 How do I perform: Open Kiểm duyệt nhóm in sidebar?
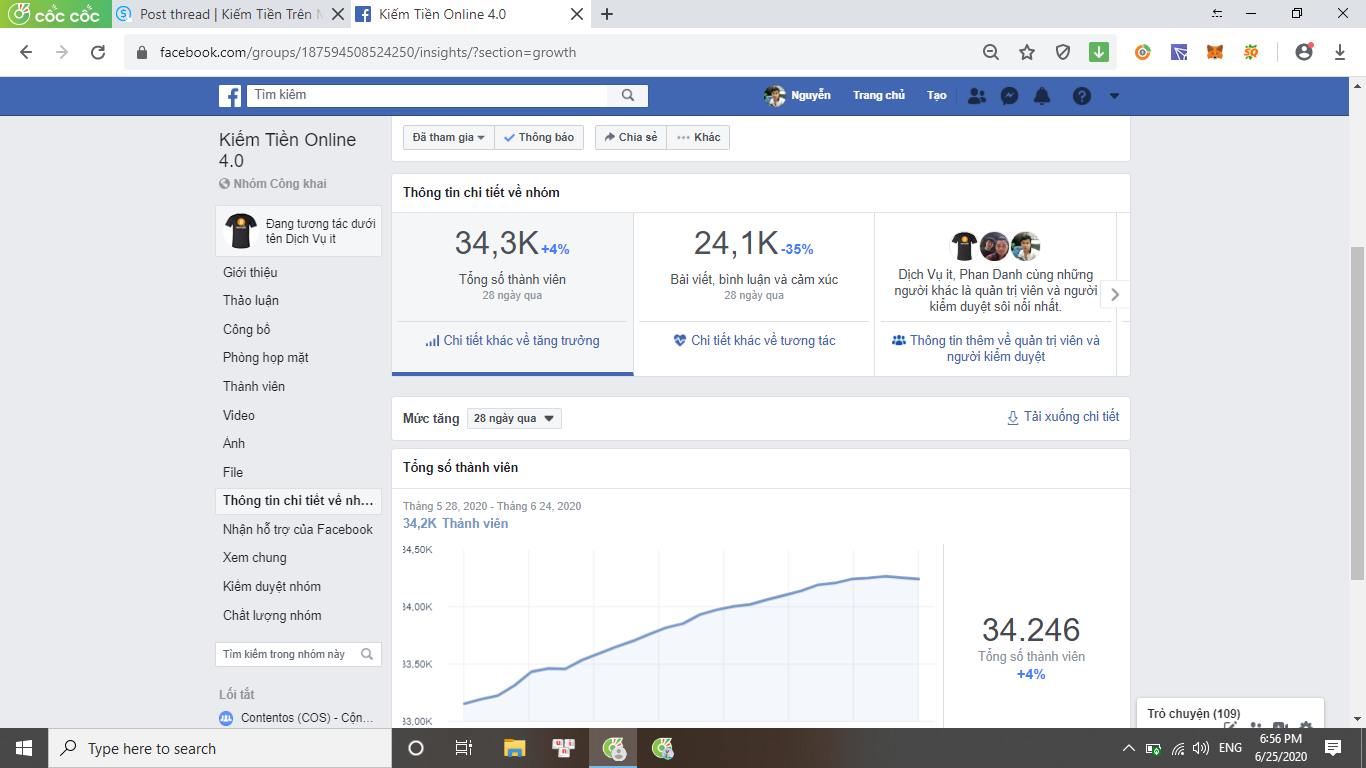click(272, 586)
